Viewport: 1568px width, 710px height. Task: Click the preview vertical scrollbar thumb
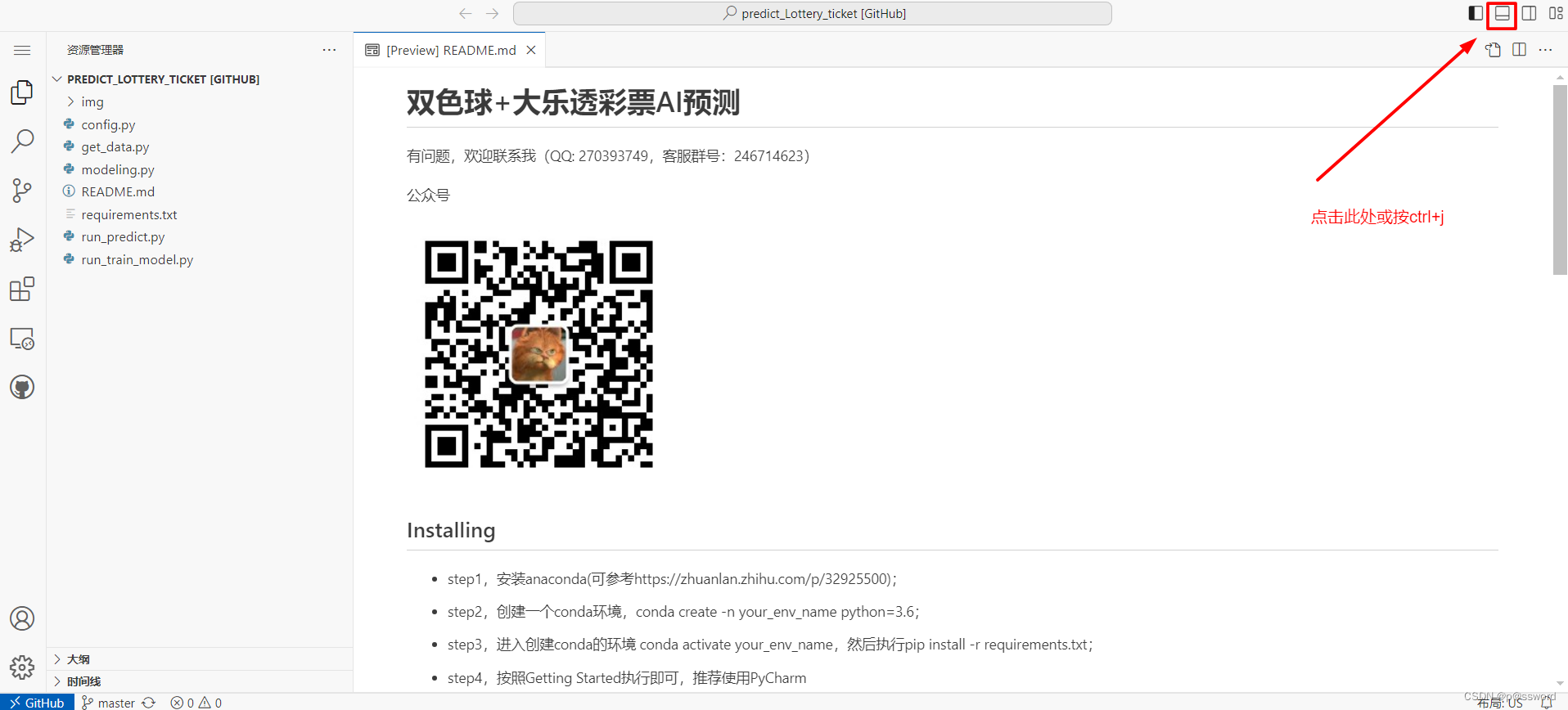[x=1560, y=180]
